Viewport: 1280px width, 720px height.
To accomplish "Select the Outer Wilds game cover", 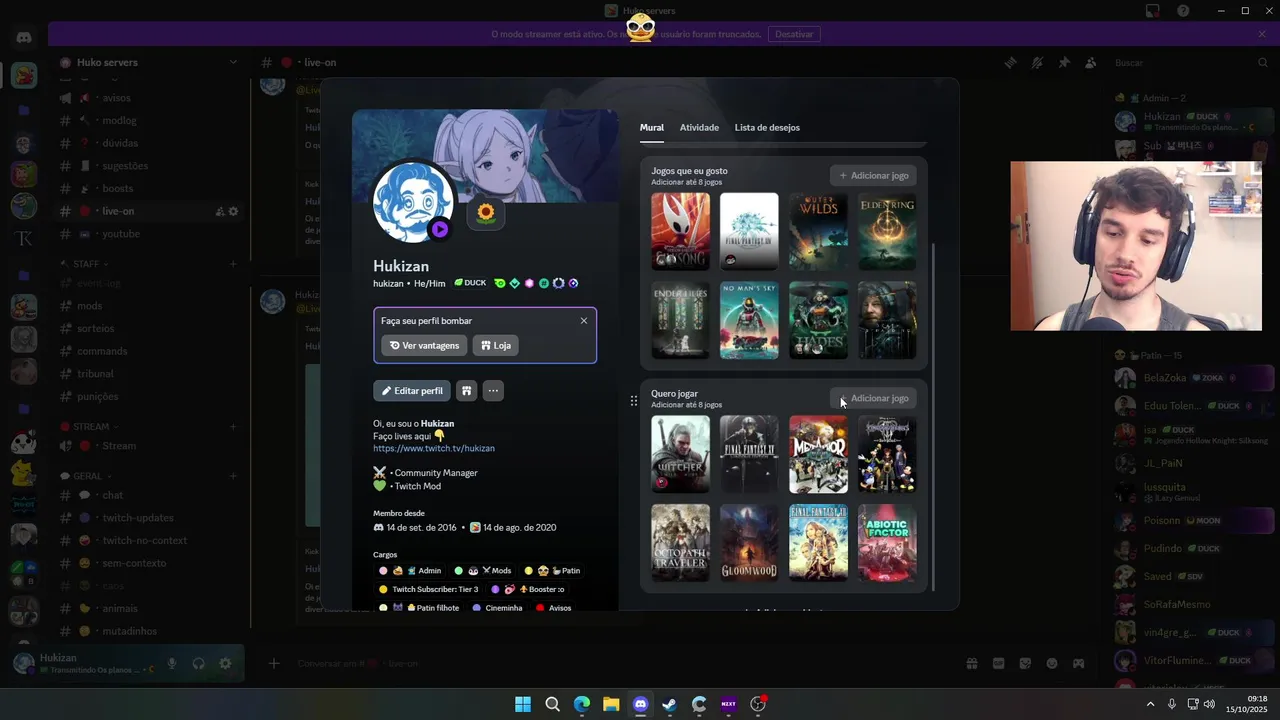I will coord(818,231).
